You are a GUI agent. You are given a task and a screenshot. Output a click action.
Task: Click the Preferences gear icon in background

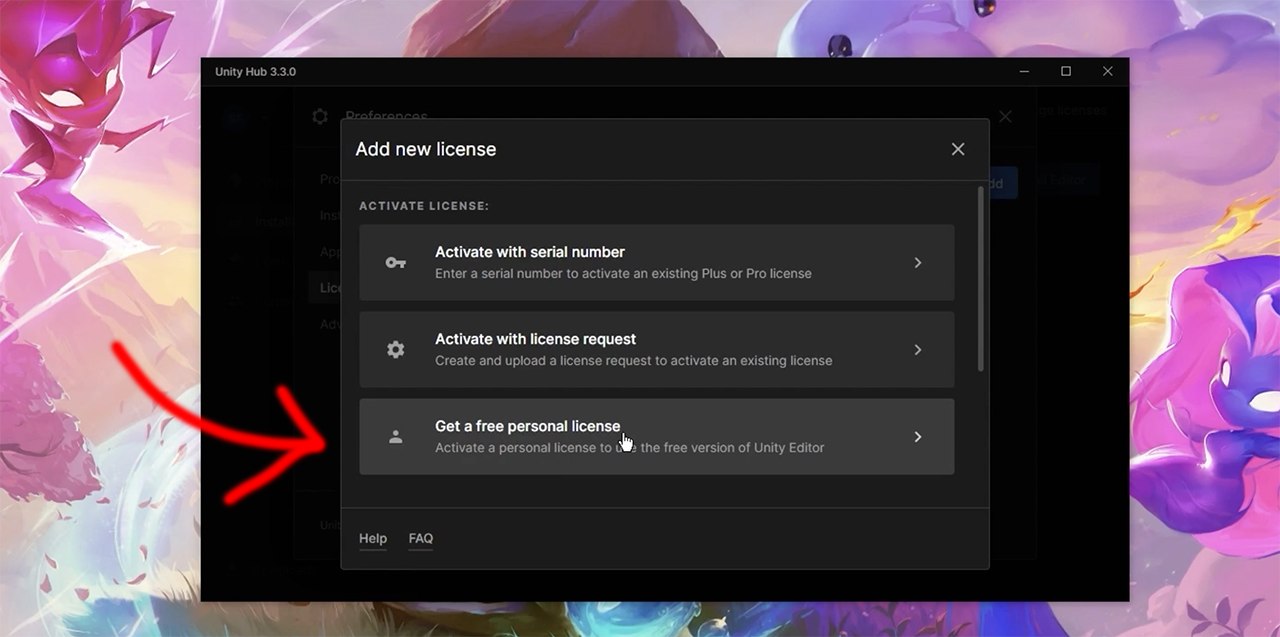pos(320,116)
